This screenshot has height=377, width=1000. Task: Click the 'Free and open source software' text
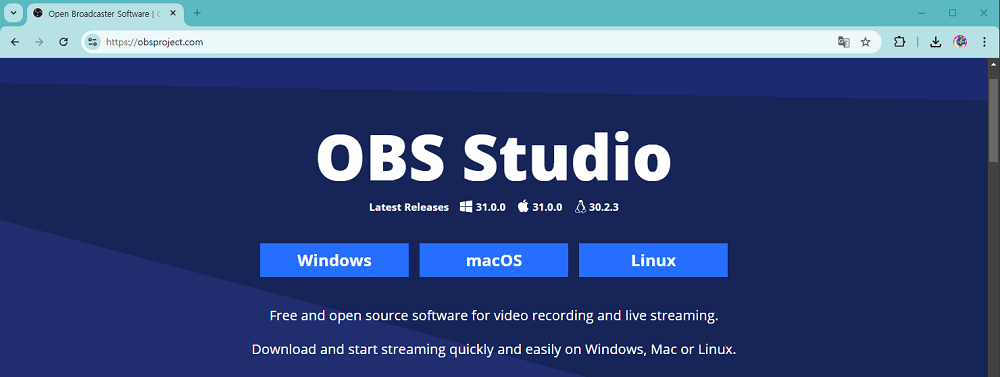point(494,316)
